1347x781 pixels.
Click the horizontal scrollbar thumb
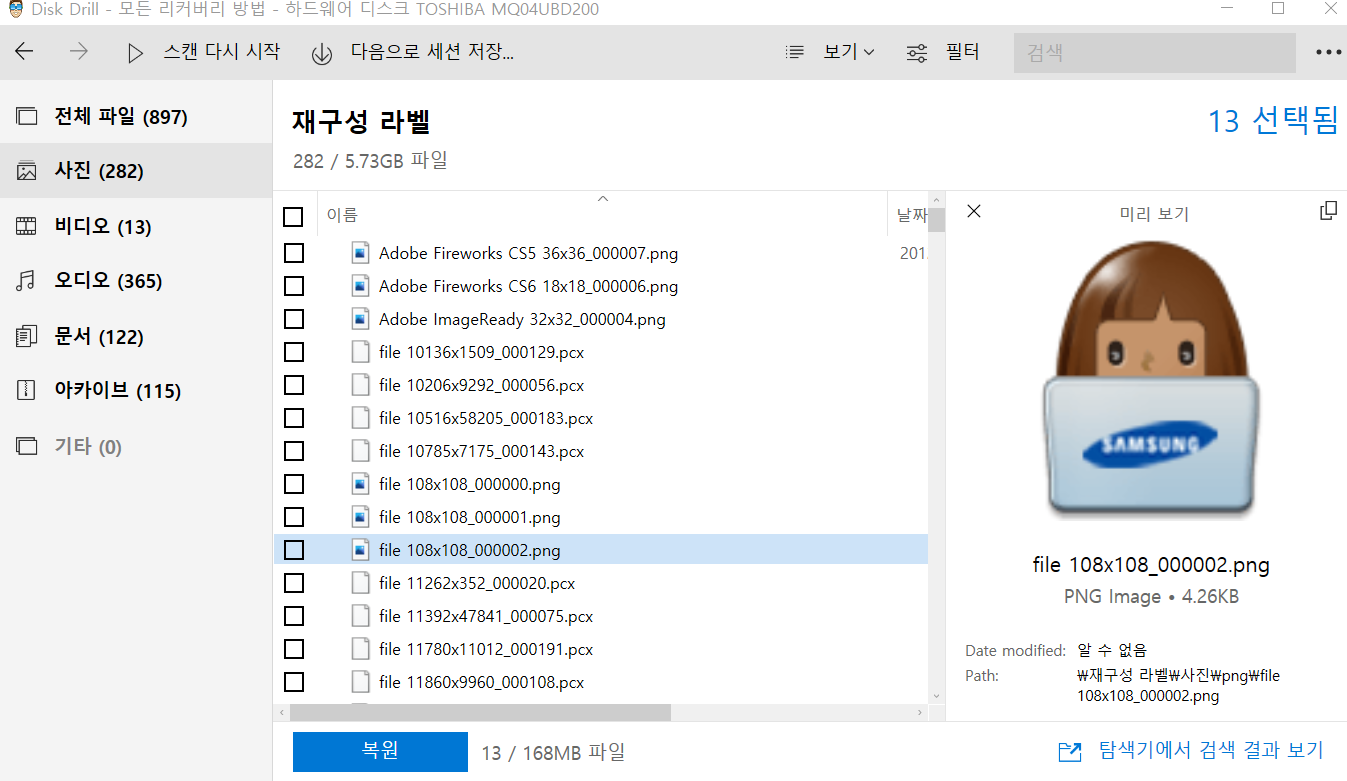tap(480, 712)
